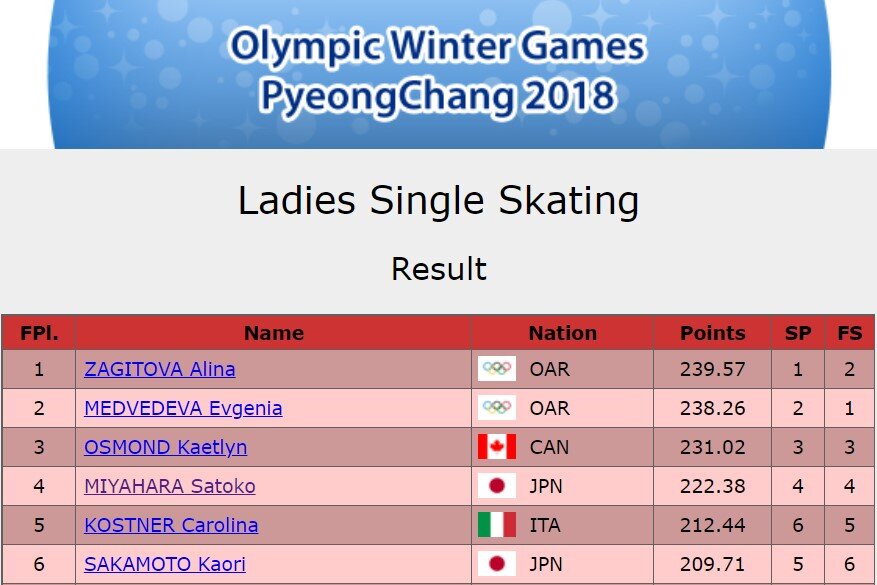Click the OAR Olympic rings flag beside Zagitova
The height and width of the screenshot is (585, 877).
[497, 369]
